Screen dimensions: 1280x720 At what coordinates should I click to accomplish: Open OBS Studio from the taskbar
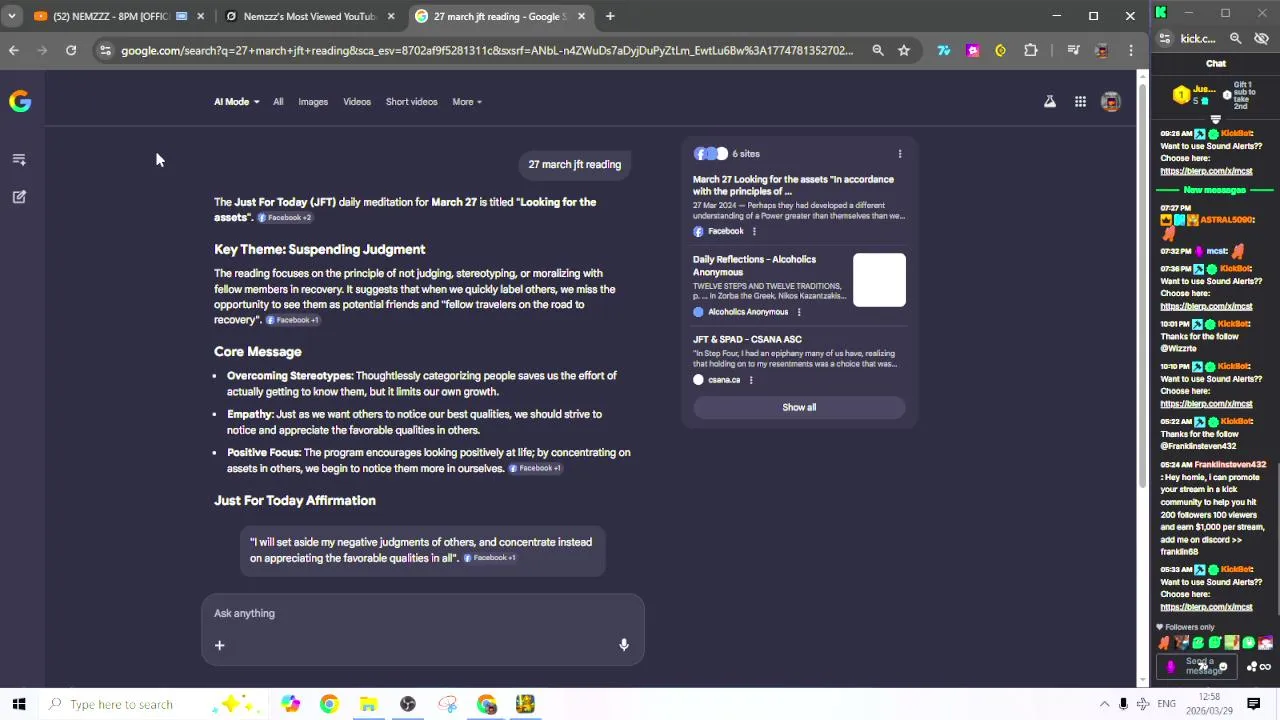[408, 704]
